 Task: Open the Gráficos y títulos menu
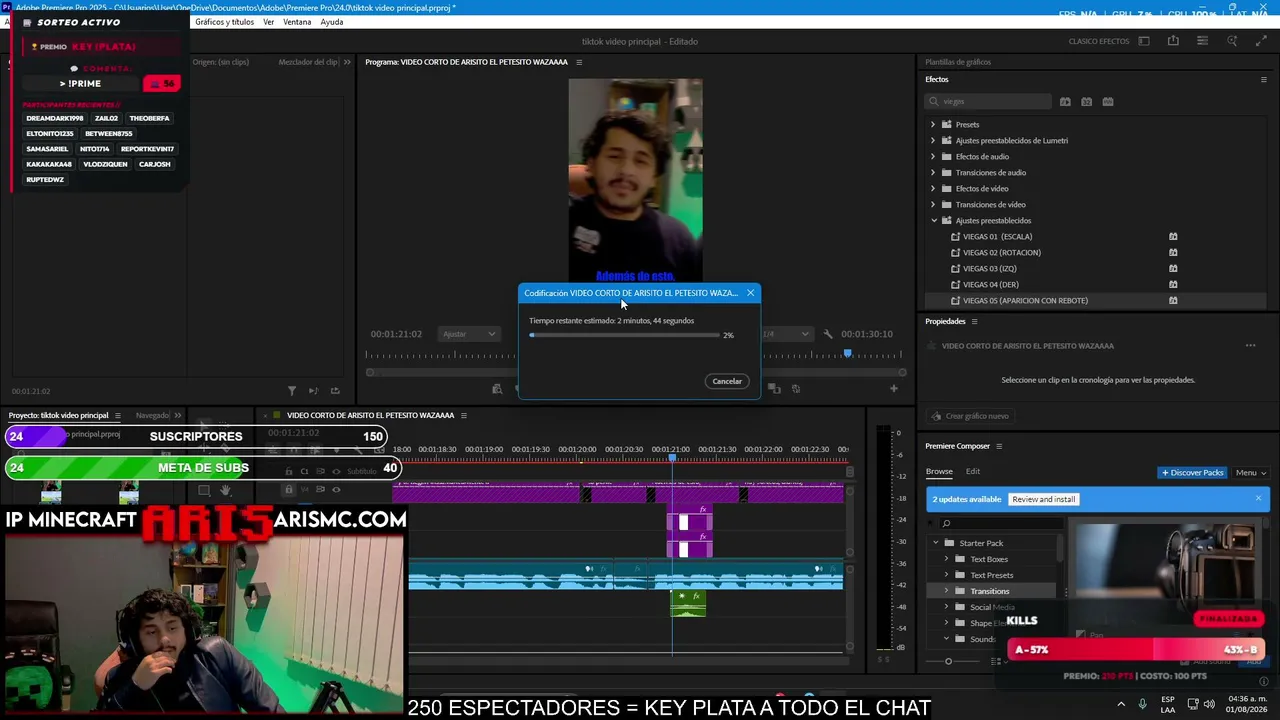pyautogui.click(x=224, y=22)
